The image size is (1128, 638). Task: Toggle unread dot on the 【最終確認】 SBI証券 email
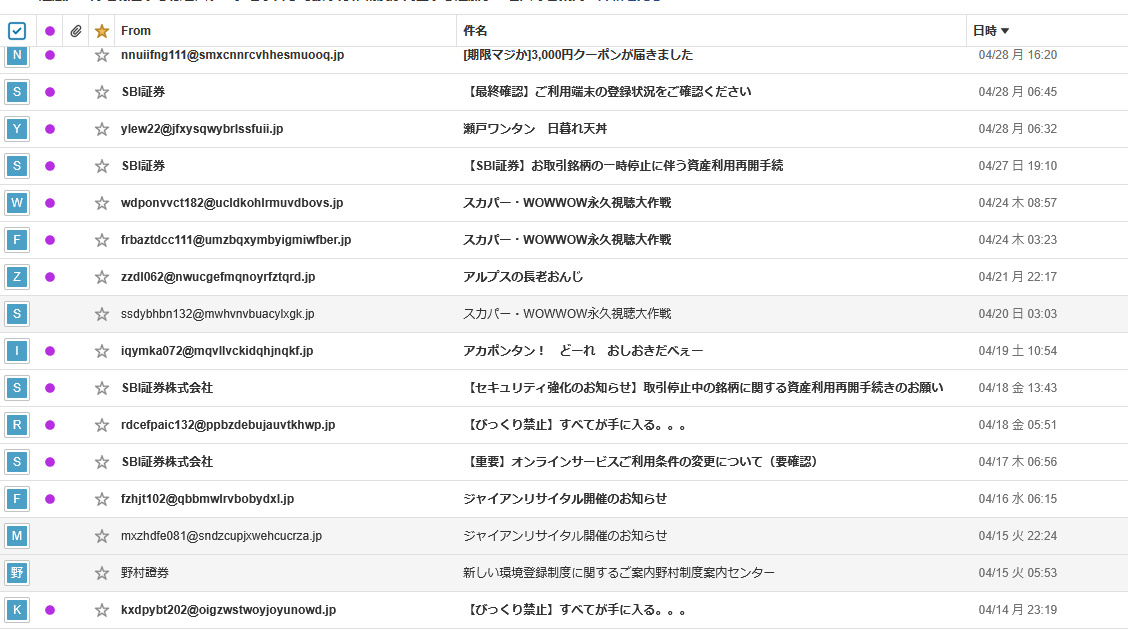click(x=50, y=92)
